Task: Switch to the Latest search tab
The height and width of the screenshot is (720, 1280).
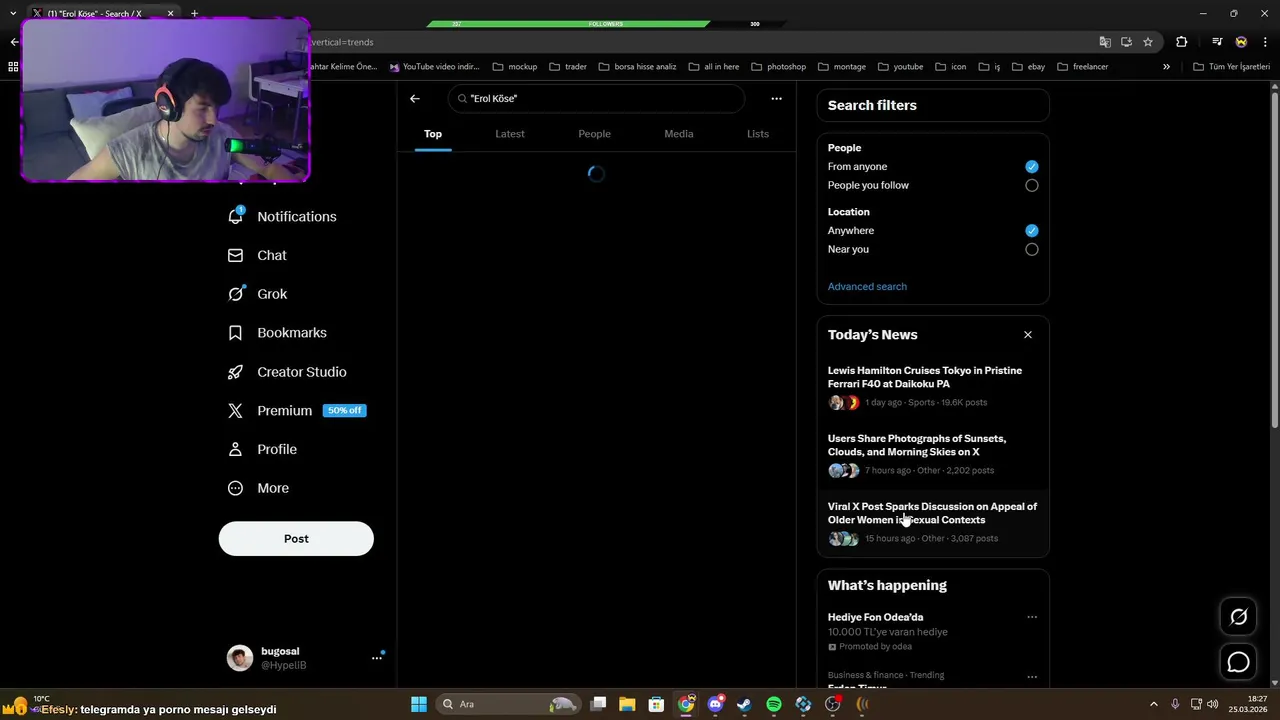Action: tap(510, 134)
